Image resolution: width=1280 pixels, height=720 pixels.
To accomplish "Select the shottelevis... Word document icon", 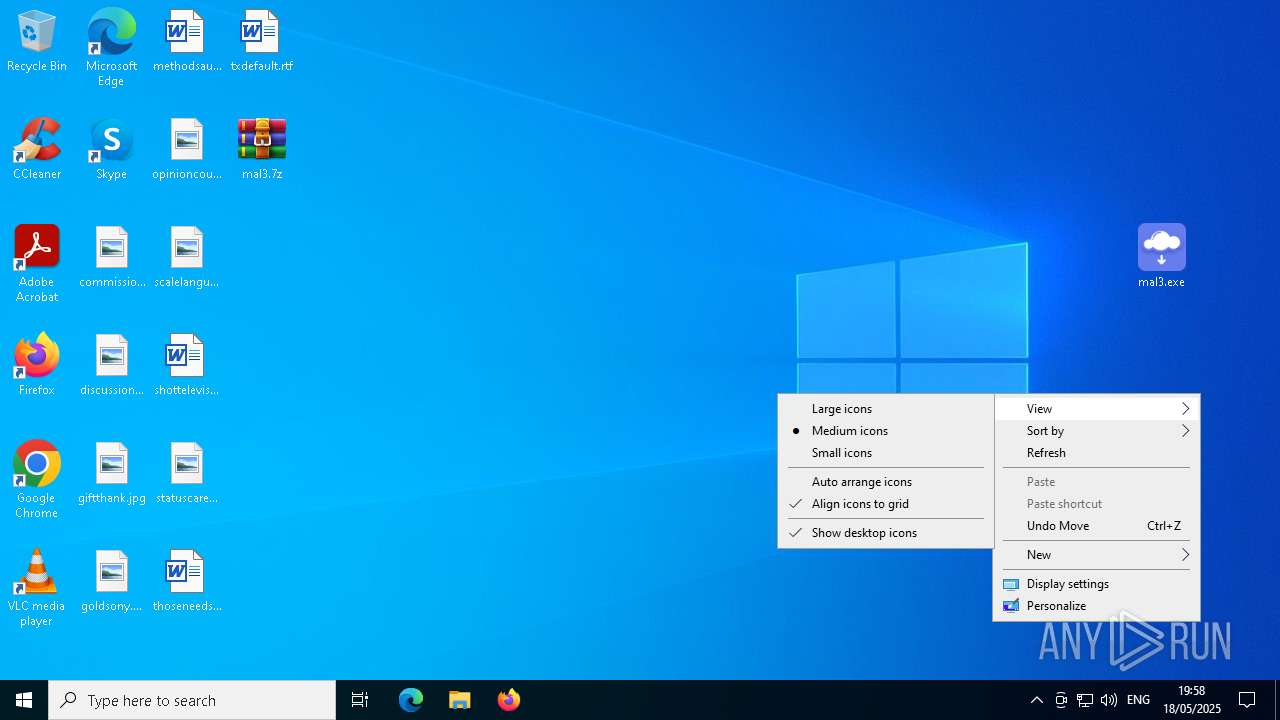I will (186, 366).
